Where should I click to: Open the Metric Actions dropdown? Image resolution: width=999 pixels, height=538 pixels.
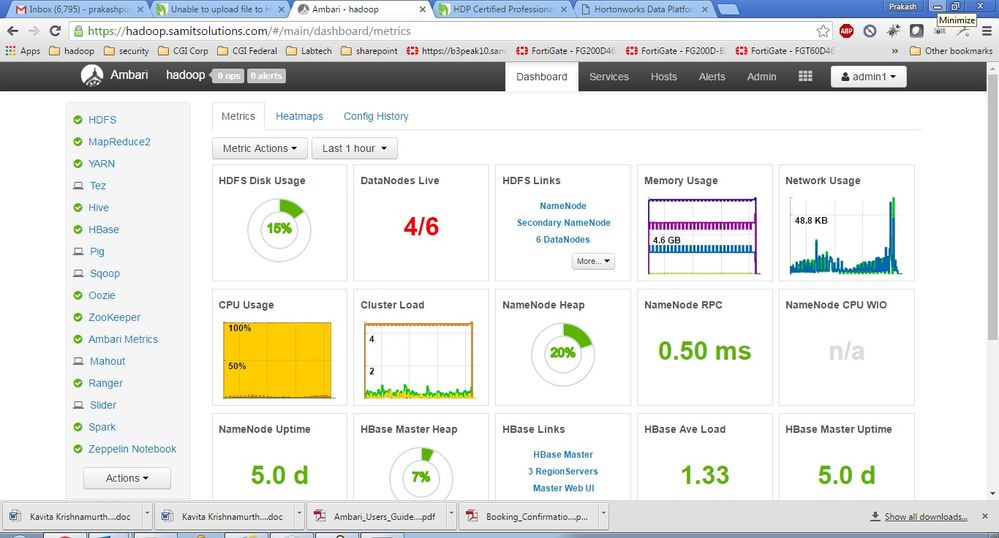[260, 149]
